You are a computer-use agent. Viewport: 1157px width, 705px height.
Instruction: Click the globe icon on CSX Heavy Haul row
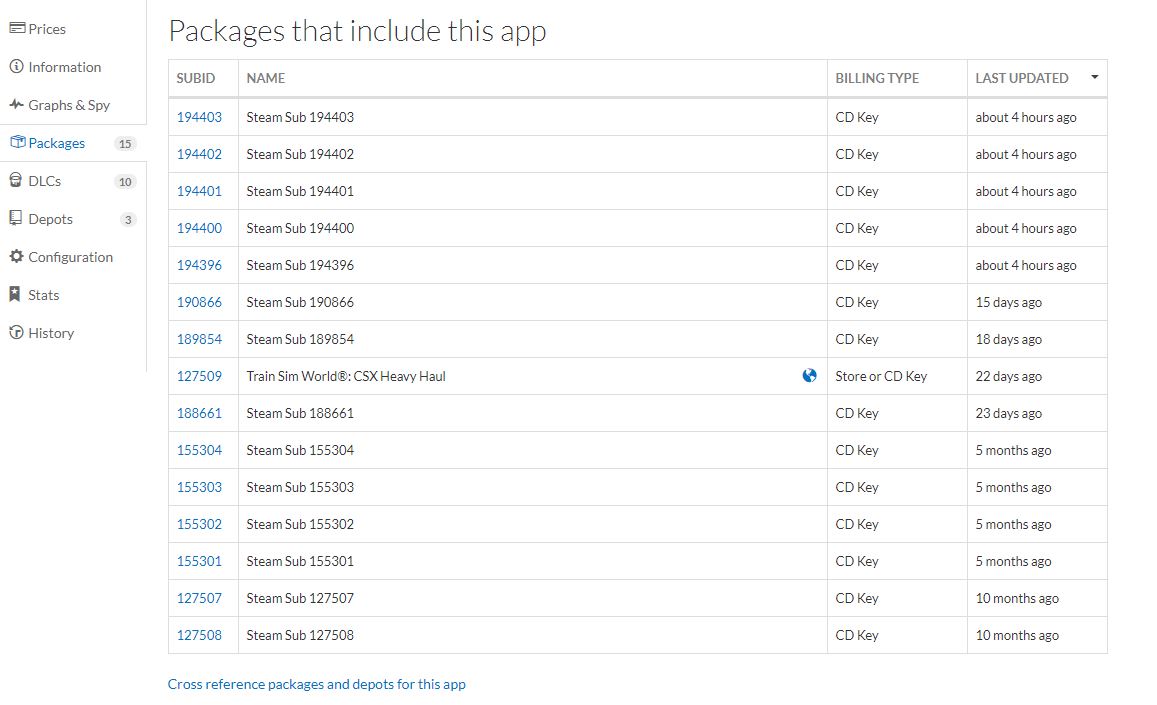[810, 376]
